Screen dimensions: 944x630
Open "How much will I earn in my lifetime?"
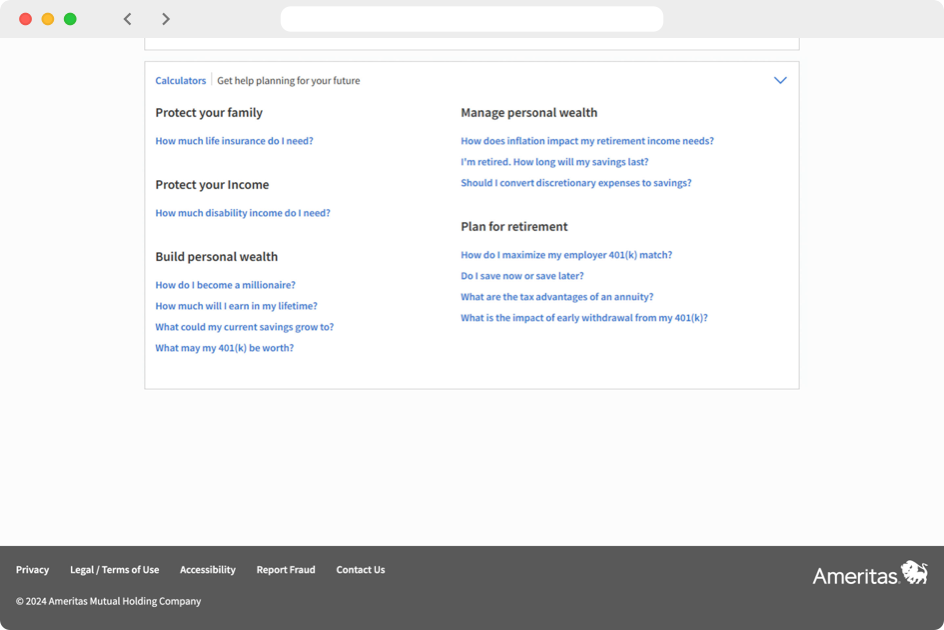pos(236,305)
